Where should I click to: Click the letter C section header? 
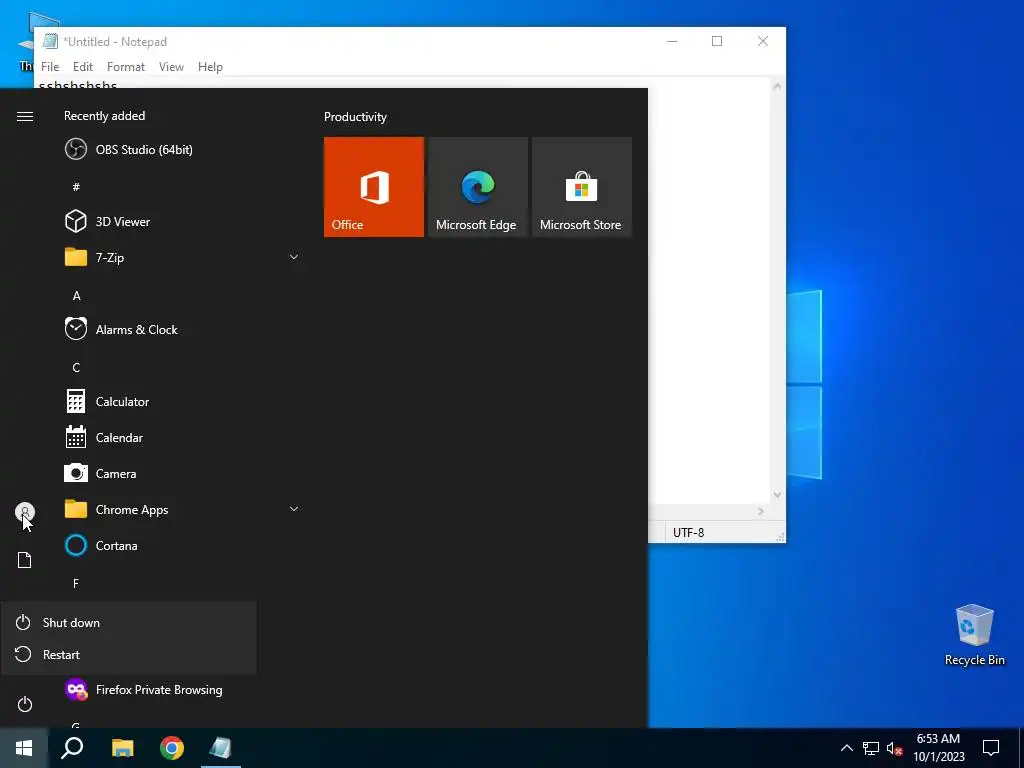76,367
